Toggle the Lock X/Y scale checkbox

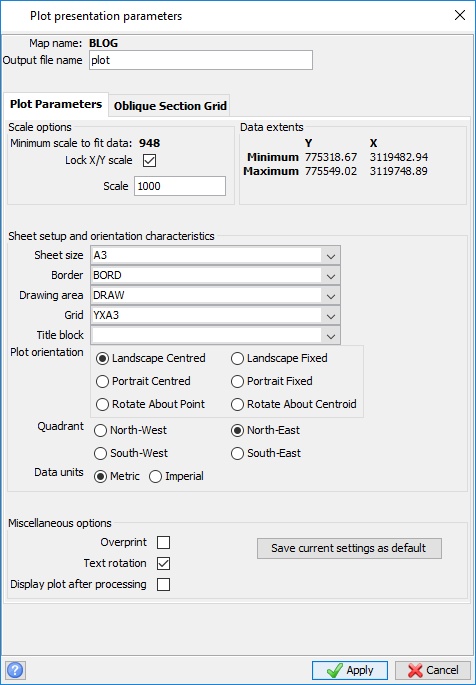[x=149, y=160]
